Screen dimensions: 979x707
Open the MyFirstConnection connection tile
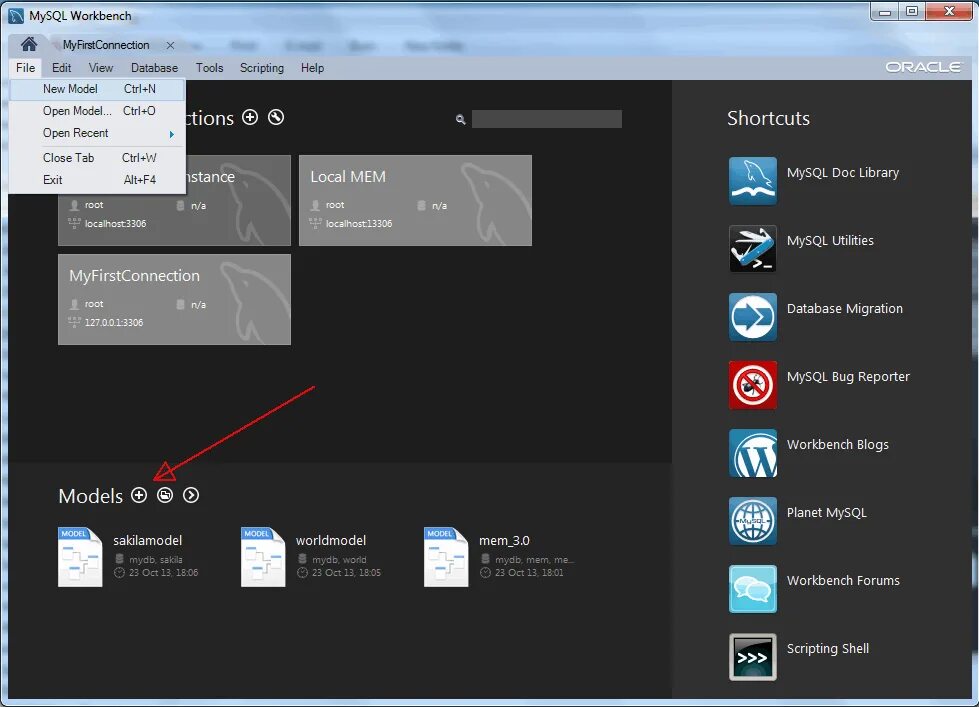point(174,299)
